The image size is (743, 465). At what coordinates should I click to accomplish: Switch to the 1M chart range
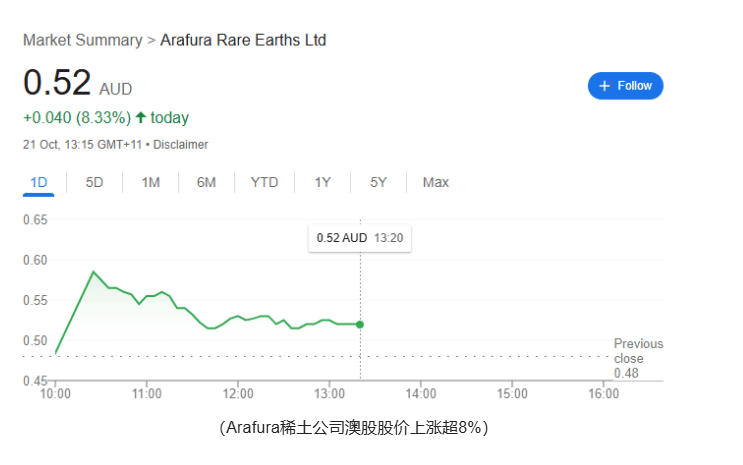[150, 182]
